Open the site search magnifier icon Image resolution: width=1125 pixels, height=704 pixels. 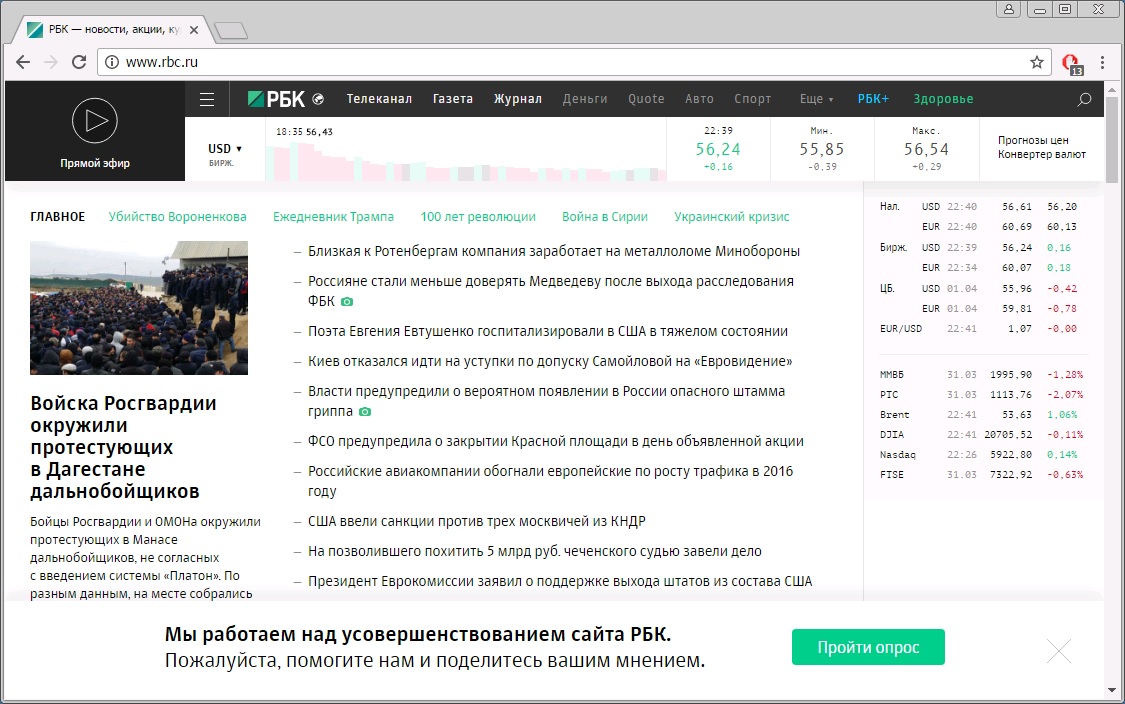(1084, 99)
